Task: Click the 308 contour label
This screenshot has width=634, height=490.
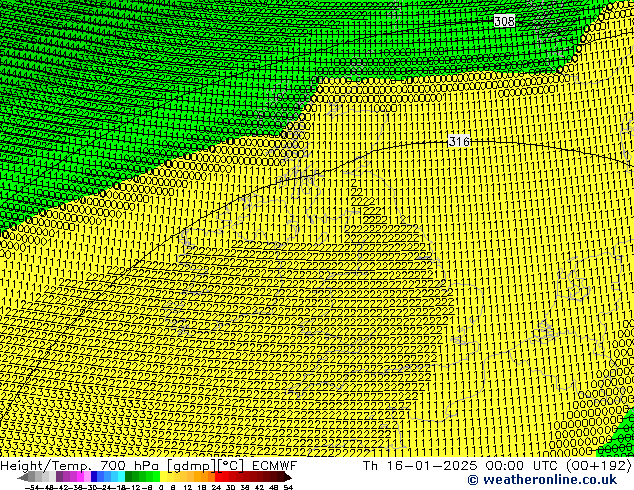Action: pyautogui.click(x=504, y=21)
